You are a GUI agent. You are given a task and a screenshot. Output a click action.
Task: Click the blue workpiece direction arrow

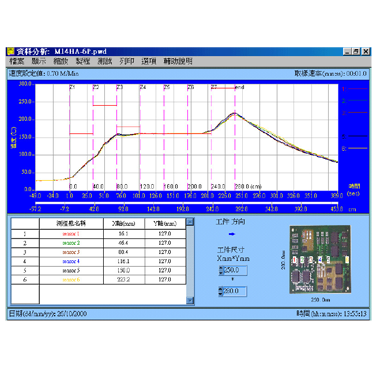[232, 234]
